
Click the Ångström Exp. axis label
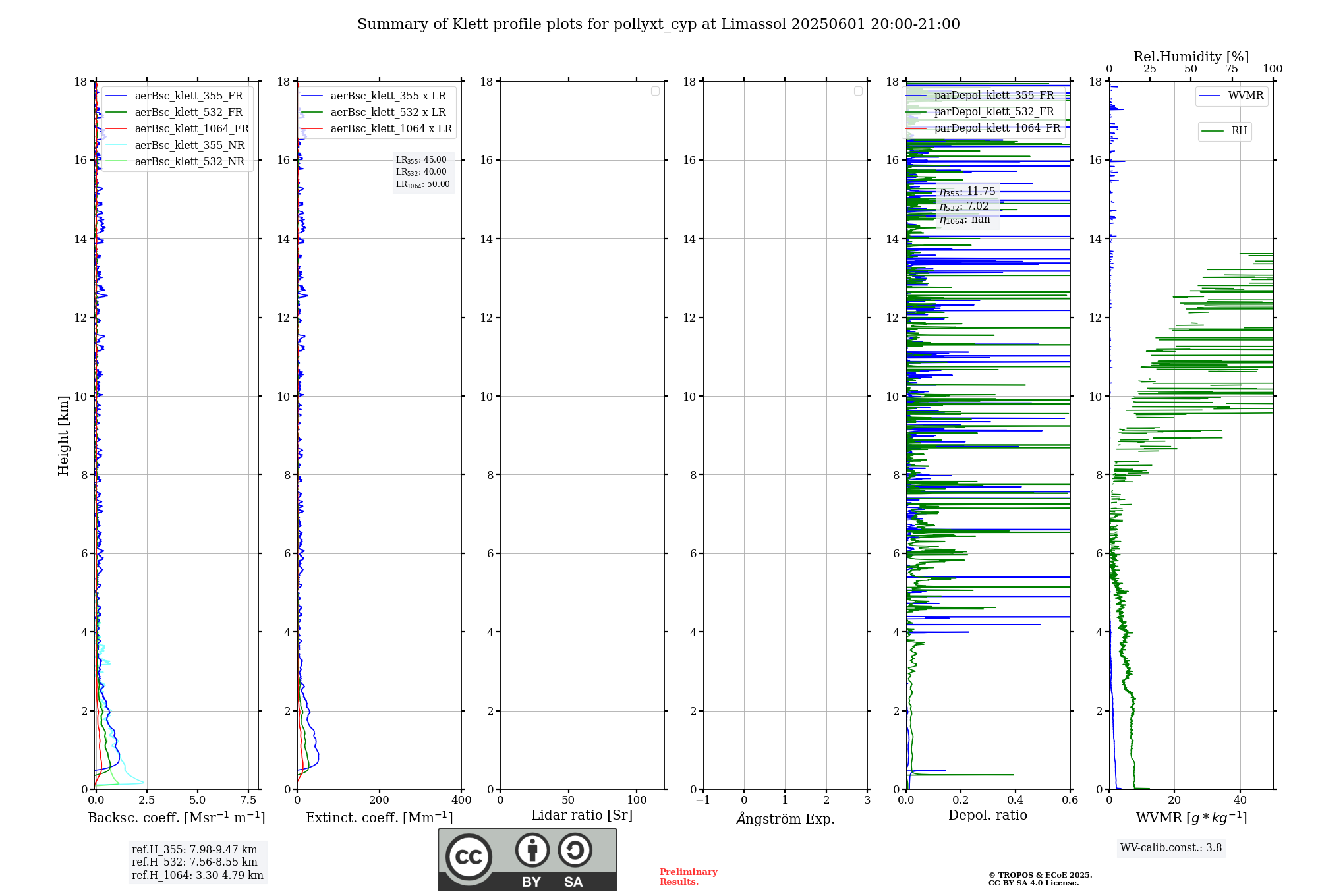point(786,818)
